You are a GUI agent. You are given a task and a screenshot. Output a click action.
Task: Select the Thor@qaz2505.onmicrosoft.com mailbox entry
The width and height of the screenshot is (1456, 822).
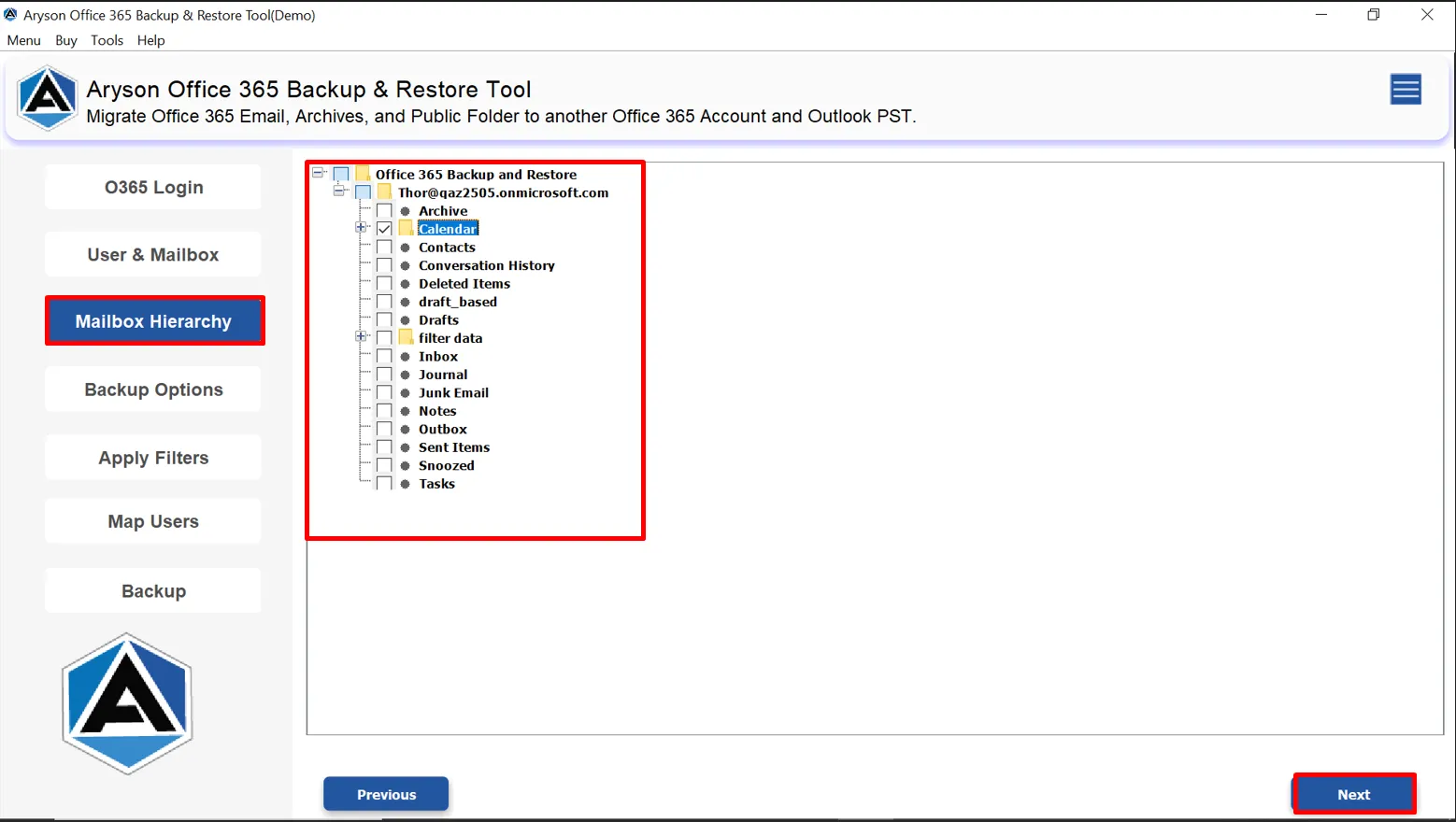click(503, 192)
